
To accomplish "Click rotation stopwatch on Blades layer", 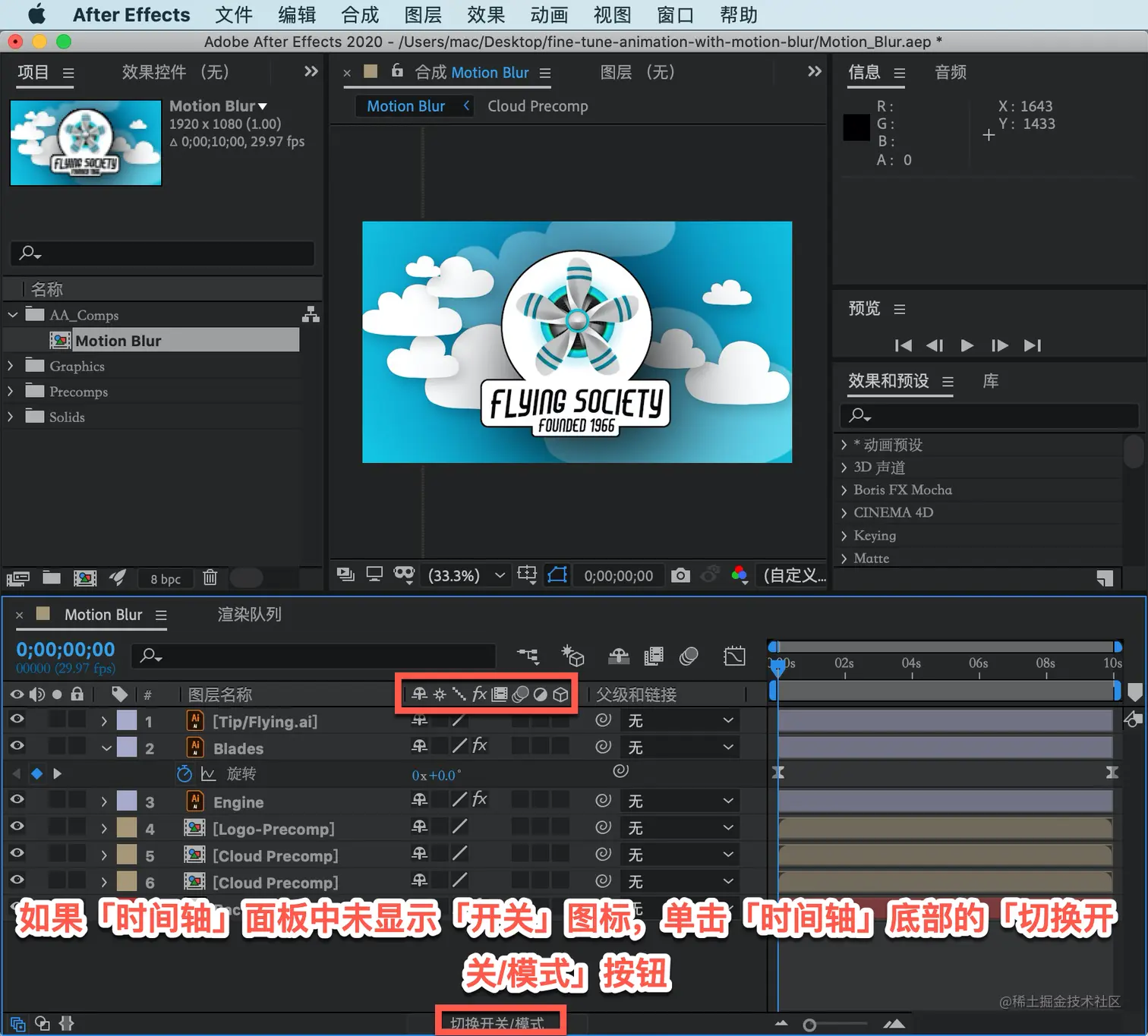I will click(x=184, y=774).
